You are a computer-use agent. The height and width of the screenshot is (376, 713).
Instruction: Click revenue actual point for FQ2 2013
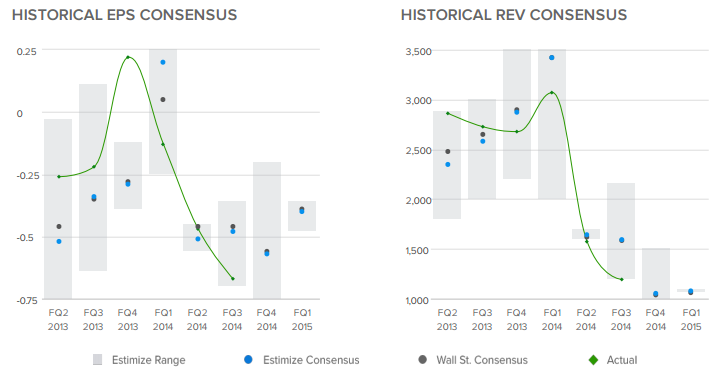click(x=448, y=113)
